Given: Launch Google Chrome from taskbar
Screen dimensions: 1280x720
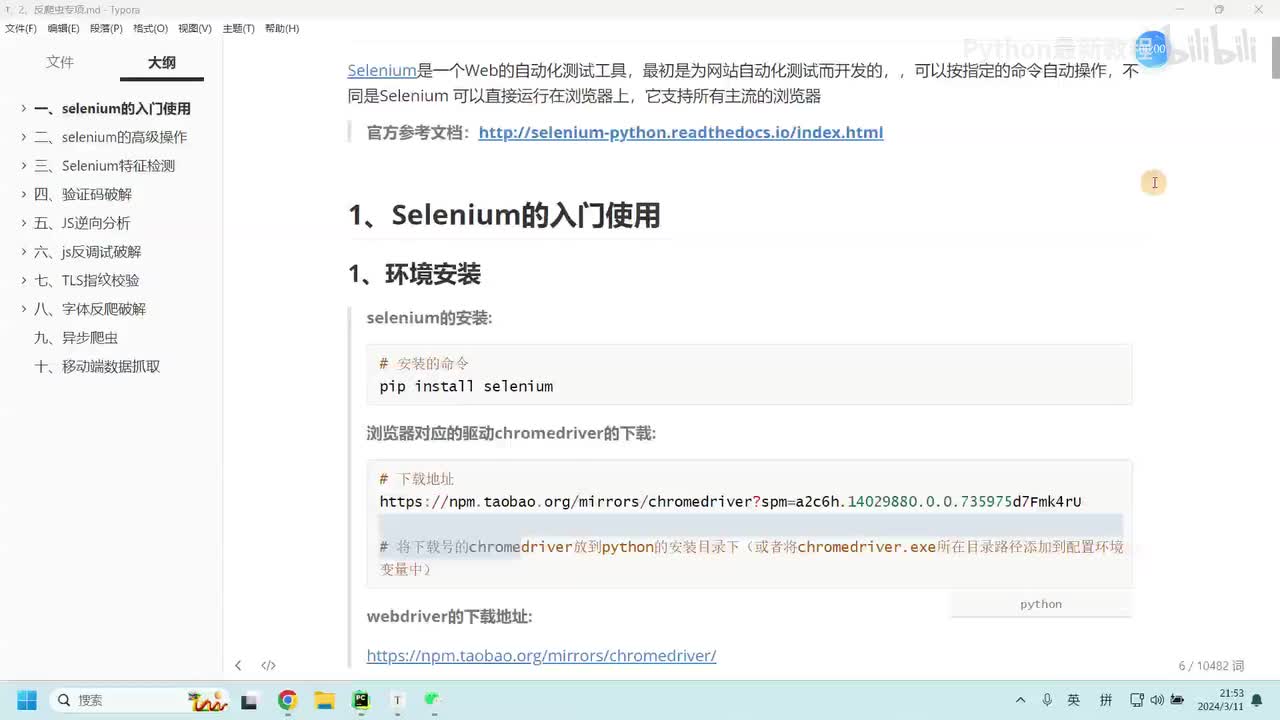Looking at the screenshot, I should [x=287, y=700].
